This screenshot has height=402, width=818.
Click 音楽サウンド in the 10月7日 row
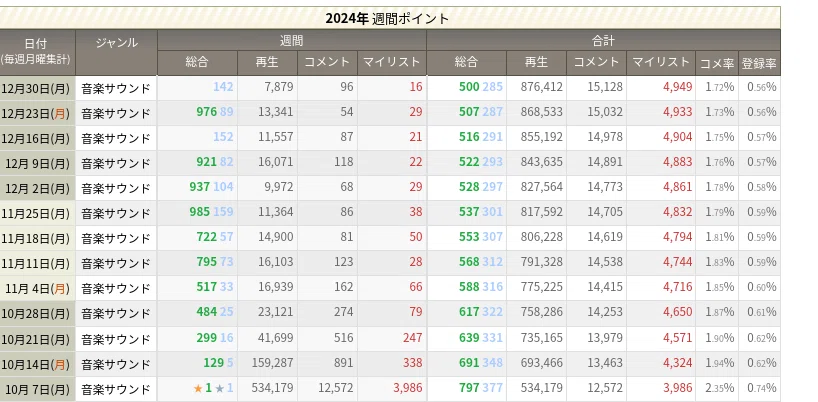116,389
